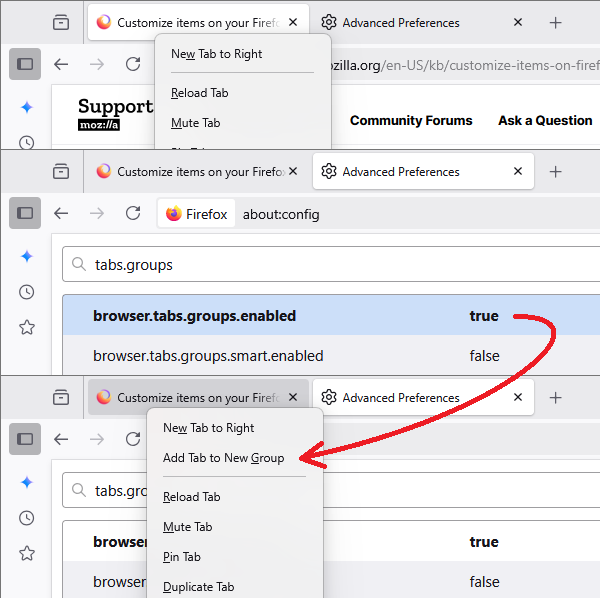Click false value in middle screenshot

(x=484, y=356)
